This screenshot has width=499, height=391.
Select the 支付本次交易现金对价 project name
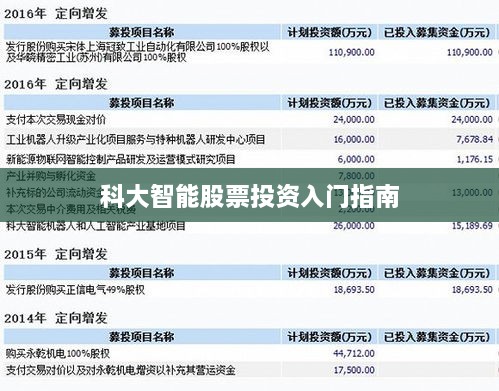click(x=56, y=120)
